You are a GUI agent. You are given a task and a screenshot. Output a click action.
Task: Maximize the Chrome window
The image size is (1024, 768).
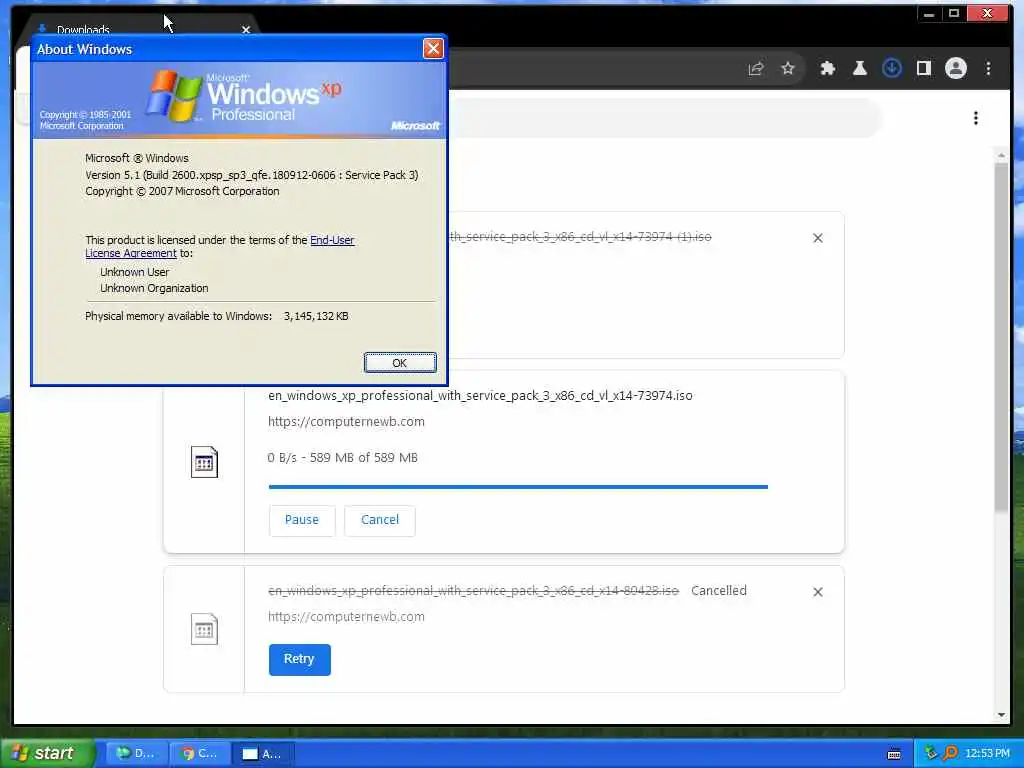click(953, 14)
